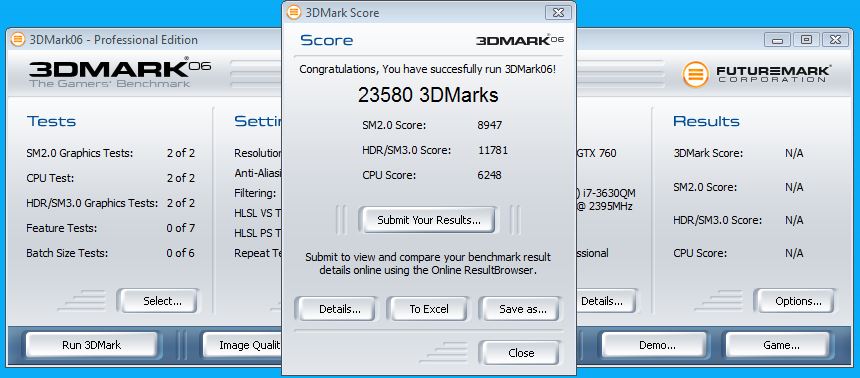This screenshot has width=860, height=378.
Task: Click the 3DMark06 main window title icon
Action: 18,40
